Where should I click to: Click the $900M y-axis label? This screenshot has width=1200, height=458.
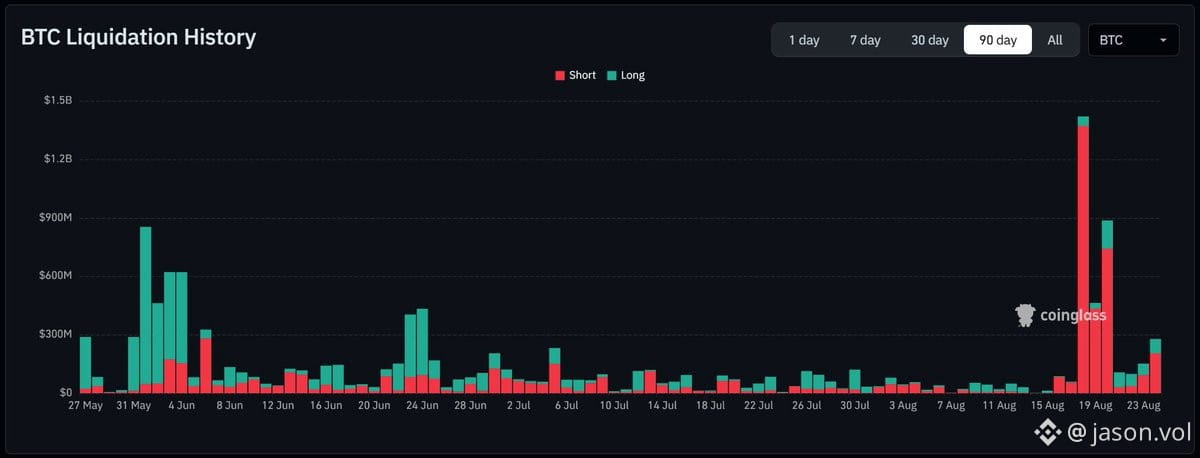56,217
